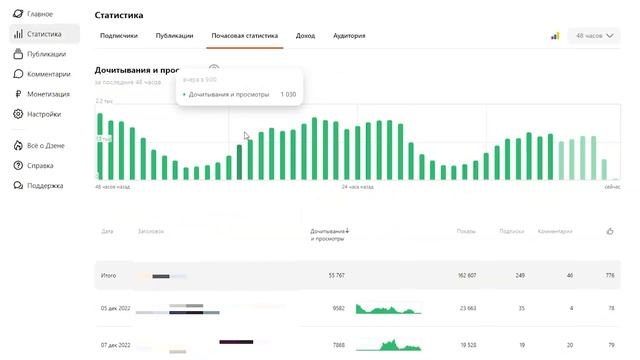Switch to the Доход tab

coord(305,36)
